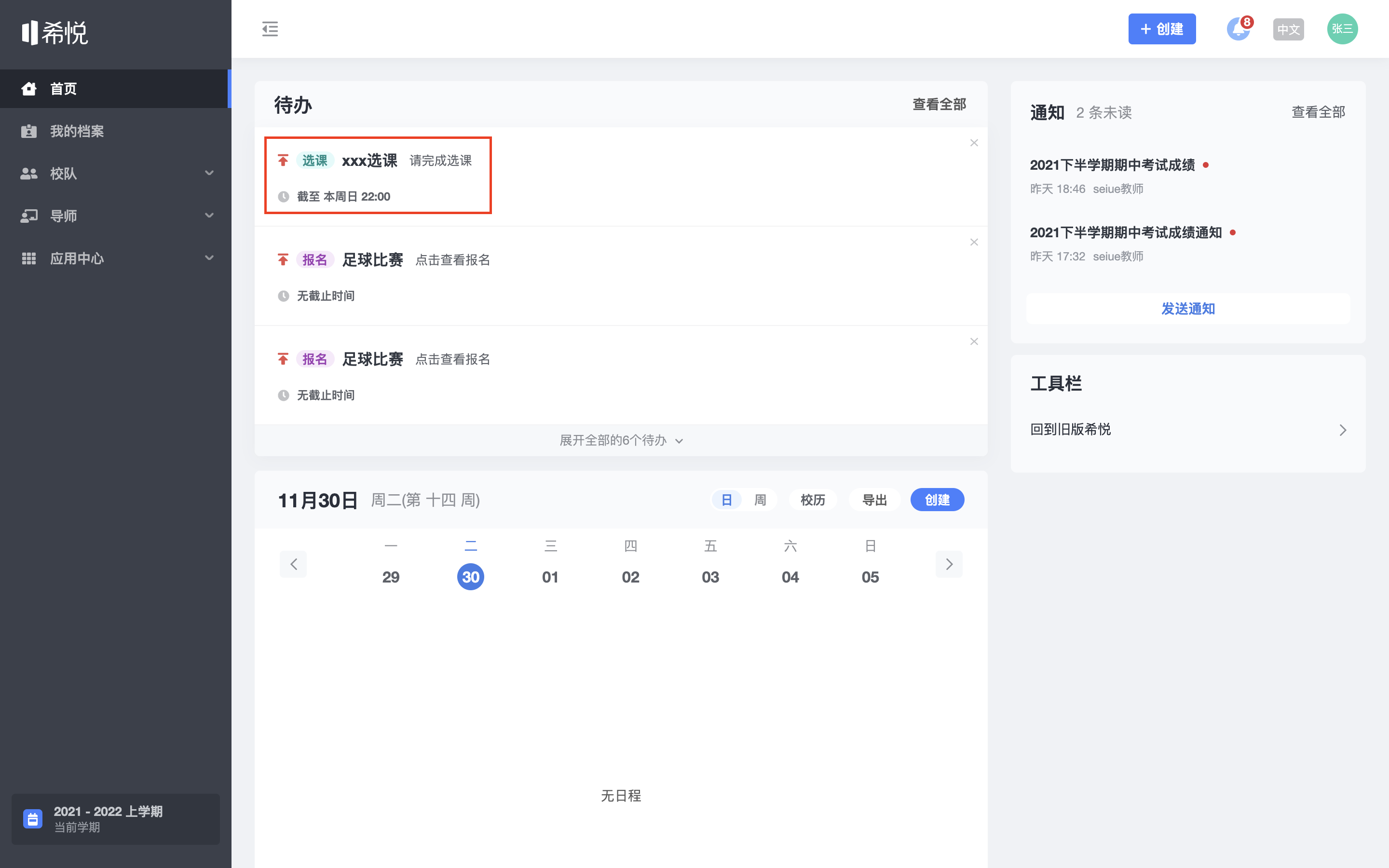
Task: Dismiss the xxx选课 todo item
Action: (974, 142)
